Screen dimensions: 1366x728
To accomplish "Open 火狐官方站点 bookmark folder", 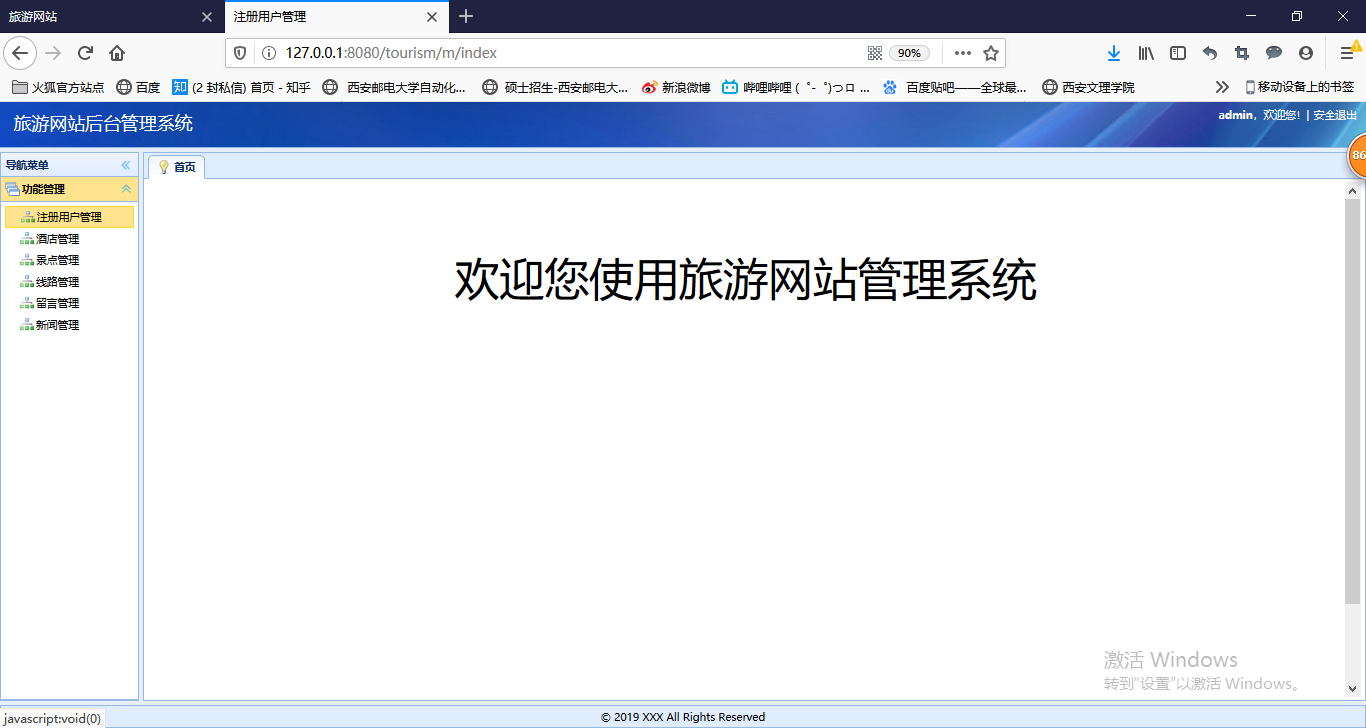I will (58, 87).
